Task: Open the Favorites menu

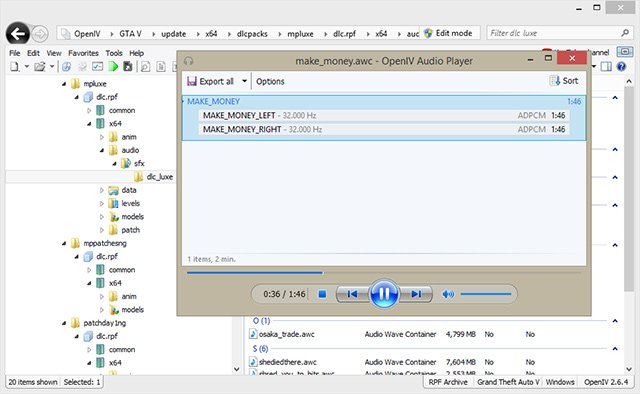Action: coord(83,53)
